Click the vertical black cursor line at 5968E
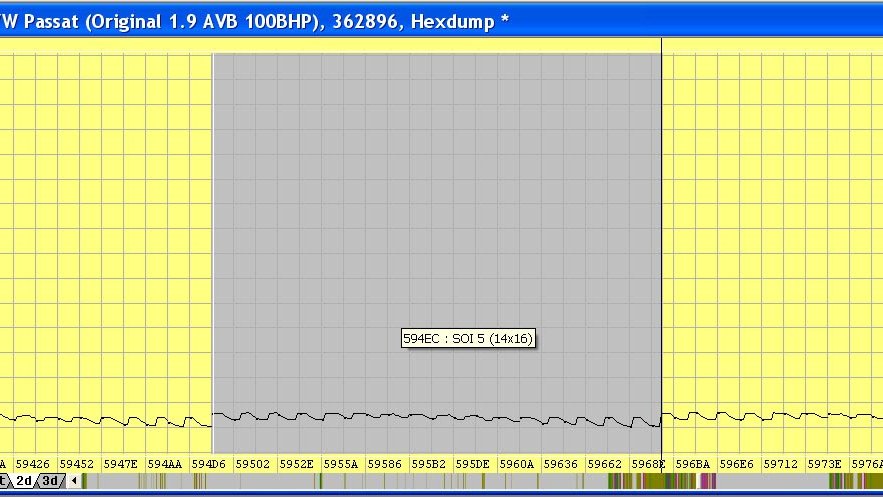Viewport: 883px width, 497px height. click(x=661, y=253)
